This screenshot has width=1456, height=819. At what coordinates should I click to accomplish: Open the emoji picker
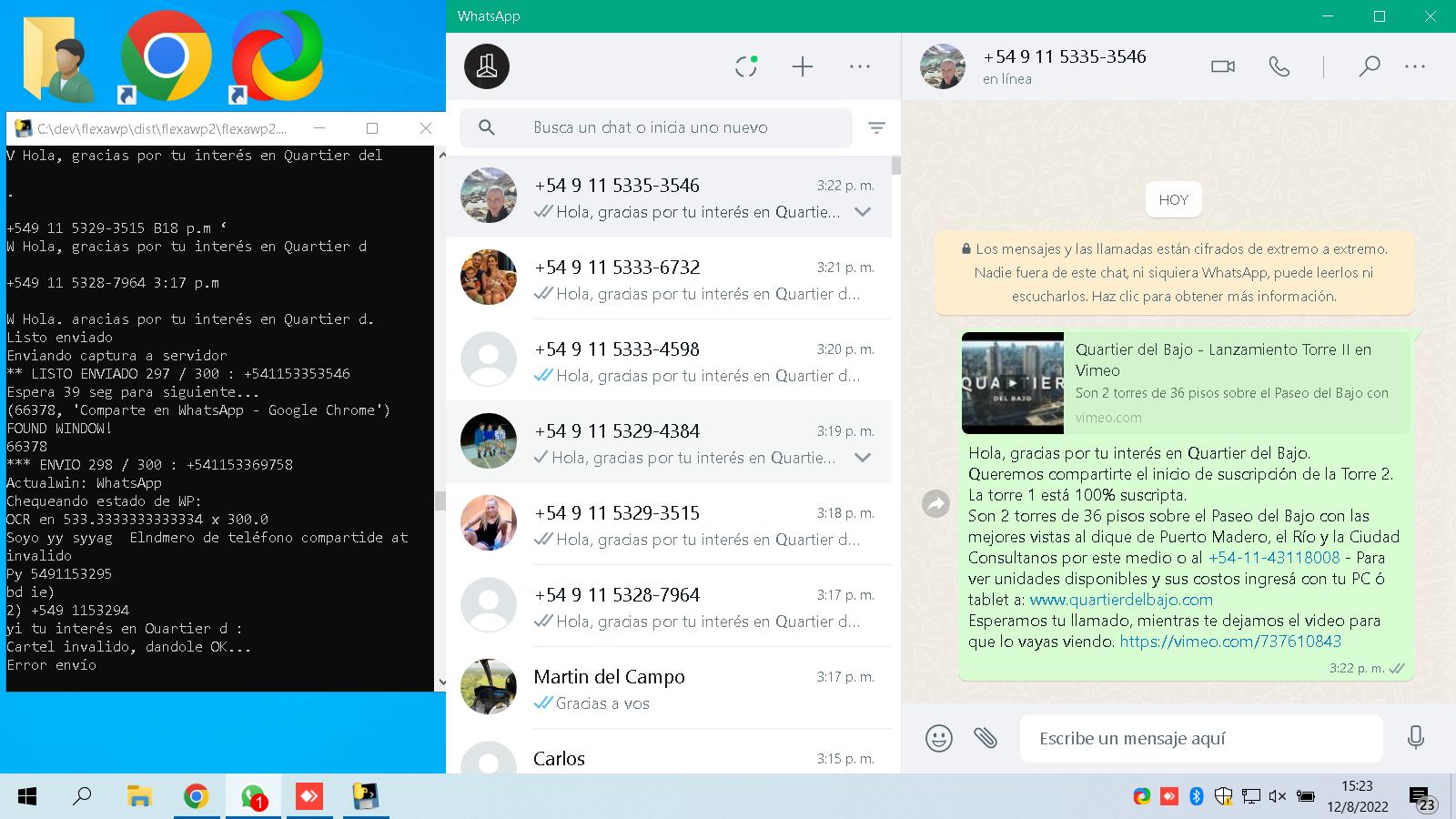[x=939, y=738]
